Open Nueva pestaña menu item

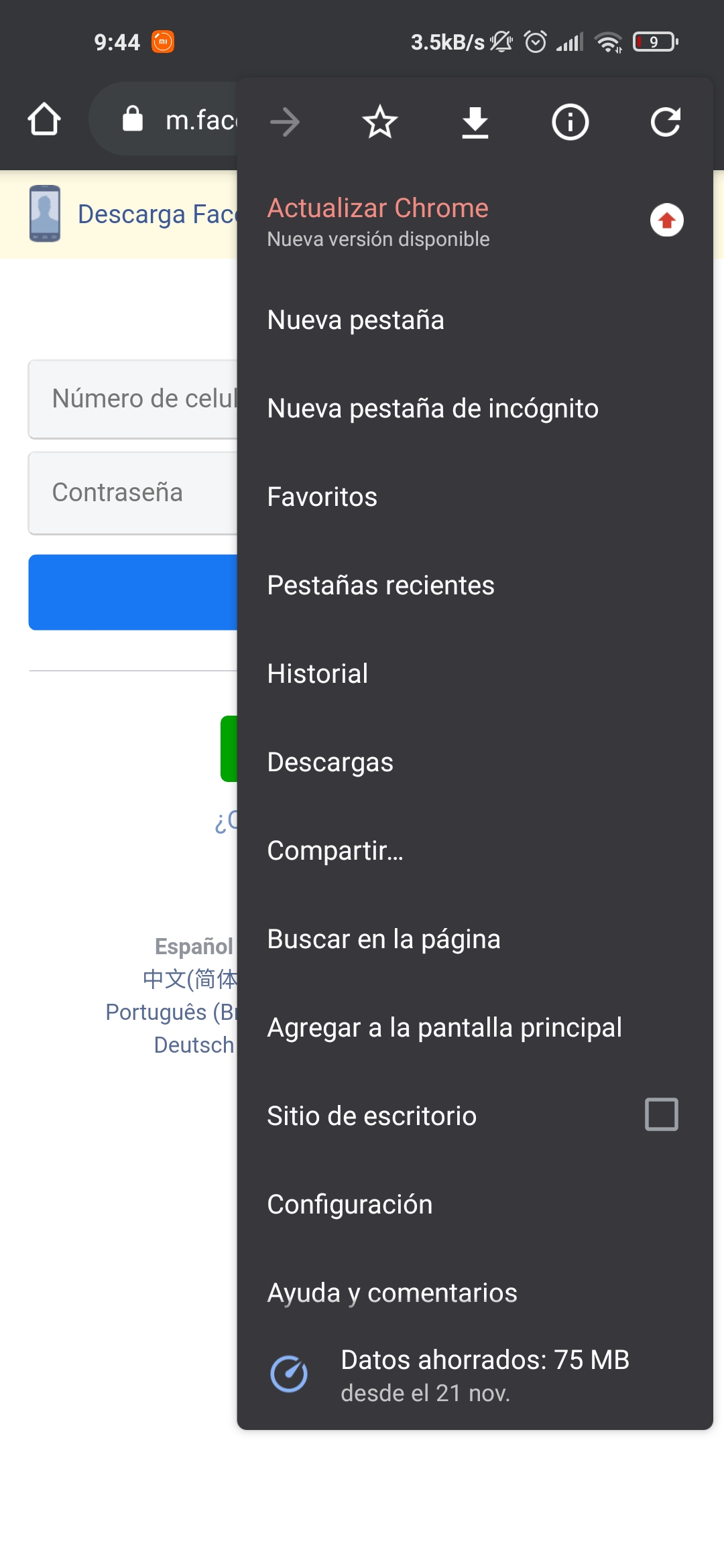point(355,320)
